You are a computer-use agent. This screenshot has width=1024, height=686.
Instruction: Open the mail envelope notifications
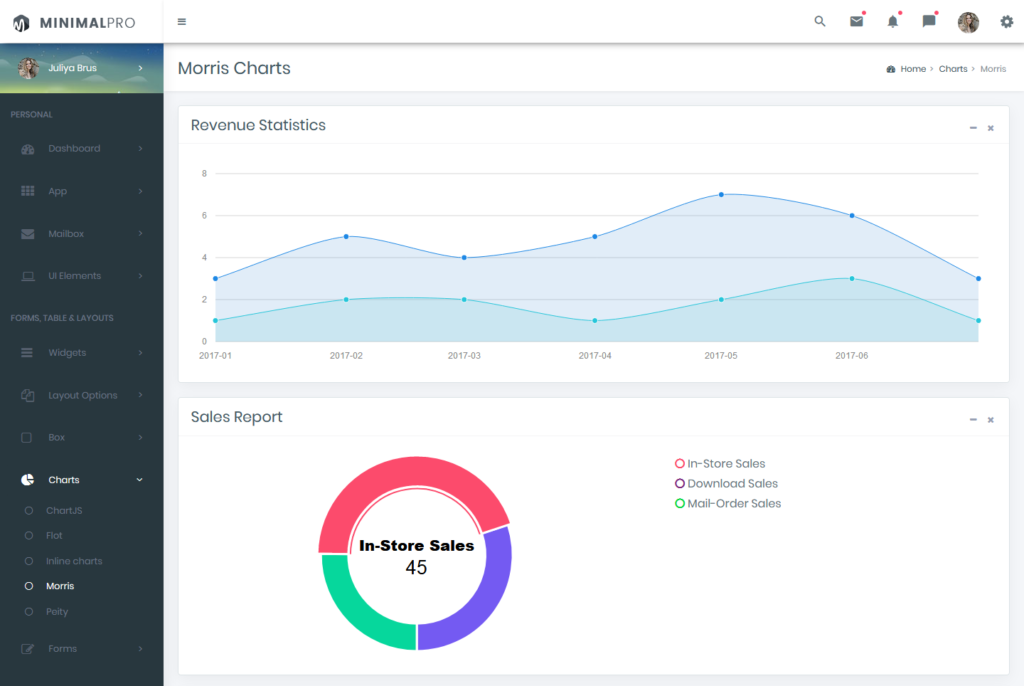pos(856,22)
